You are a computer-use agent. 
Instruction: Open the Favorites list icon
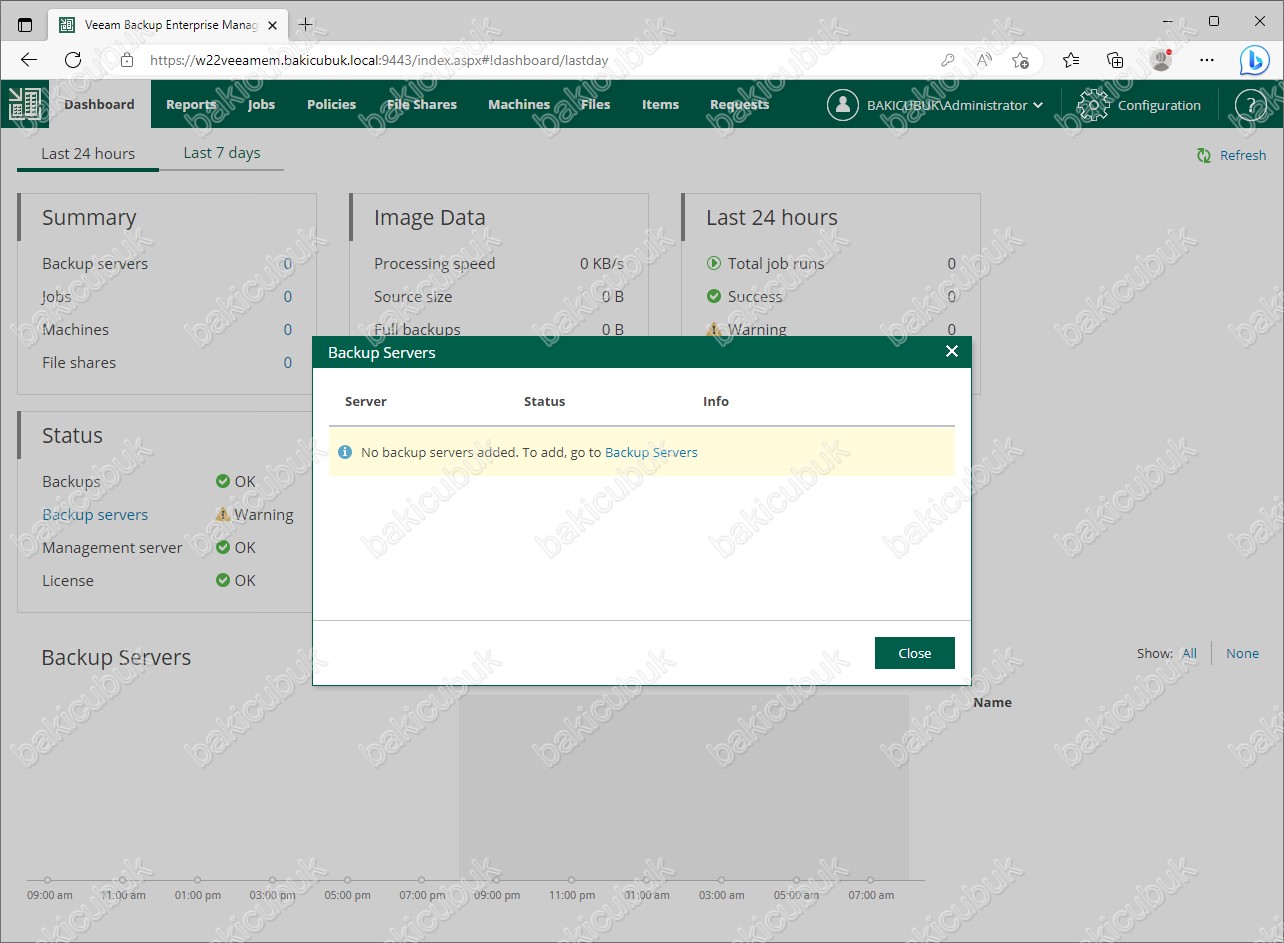tap(1071, 60)
